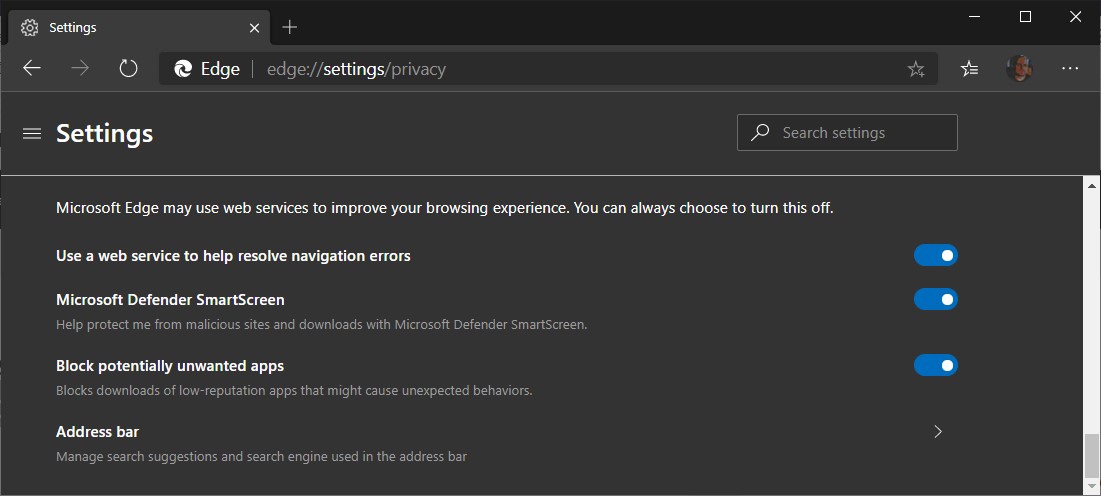This screenshot has width=1101, height=496.
Task: Click the Settings page heading
Action: tap(105, 133)
